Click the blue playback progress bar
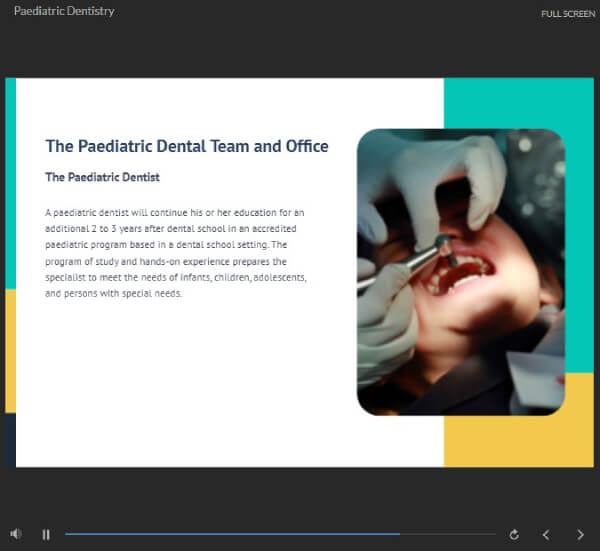This screenshot has width=600, height=551. coord(280,534)
